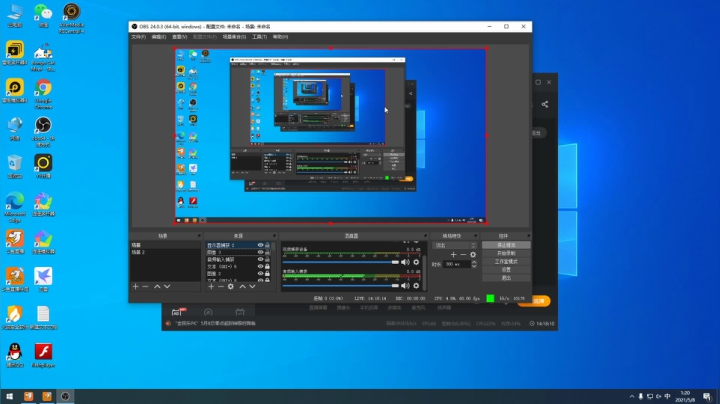Undock the 来源 panel via header icon
This screenshot has height=404, width=720.
point(275,236)
